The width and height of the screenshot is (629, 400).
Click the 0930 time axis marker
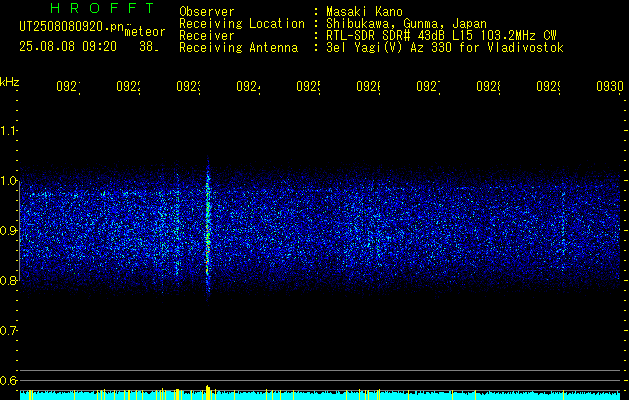610,87
